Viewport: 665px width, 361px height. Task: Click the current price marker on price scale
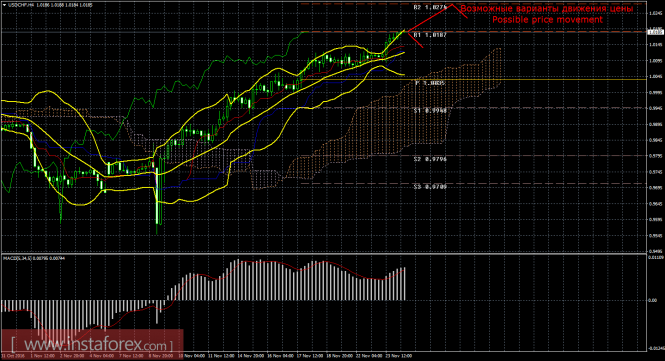(x=656, y=32)
